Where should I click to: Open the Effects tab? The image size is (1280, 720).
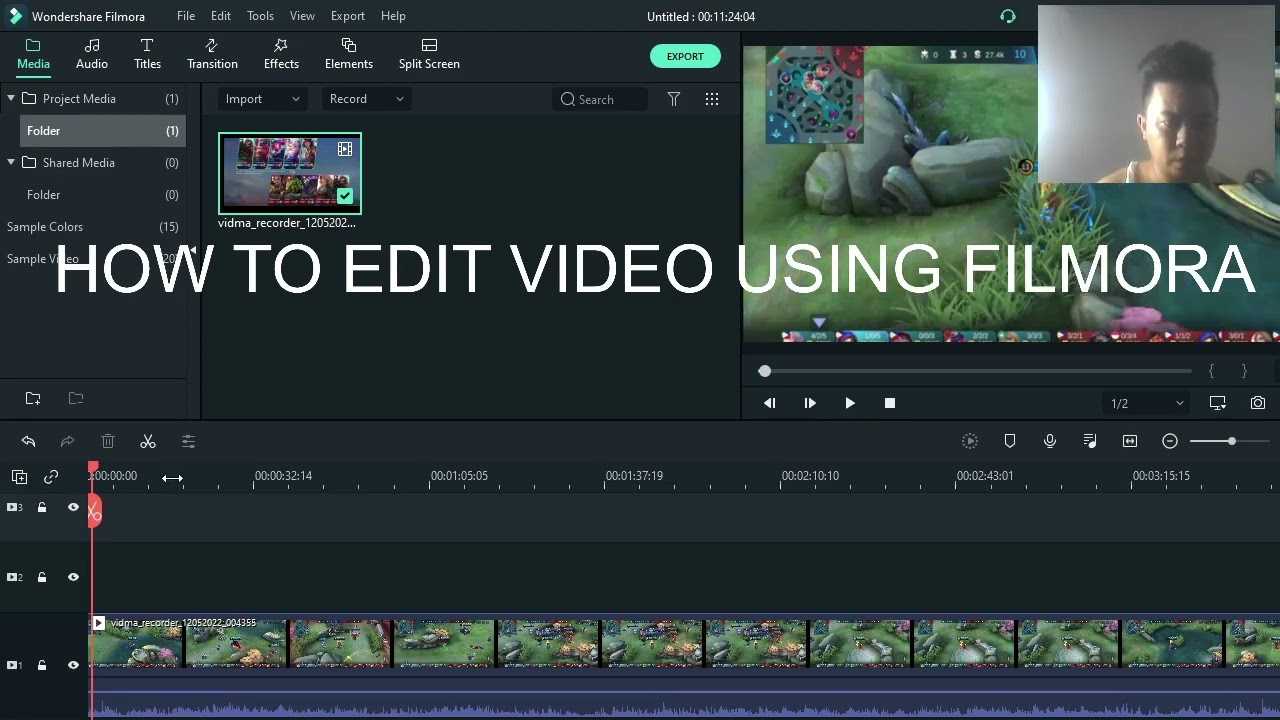(281, 54)
